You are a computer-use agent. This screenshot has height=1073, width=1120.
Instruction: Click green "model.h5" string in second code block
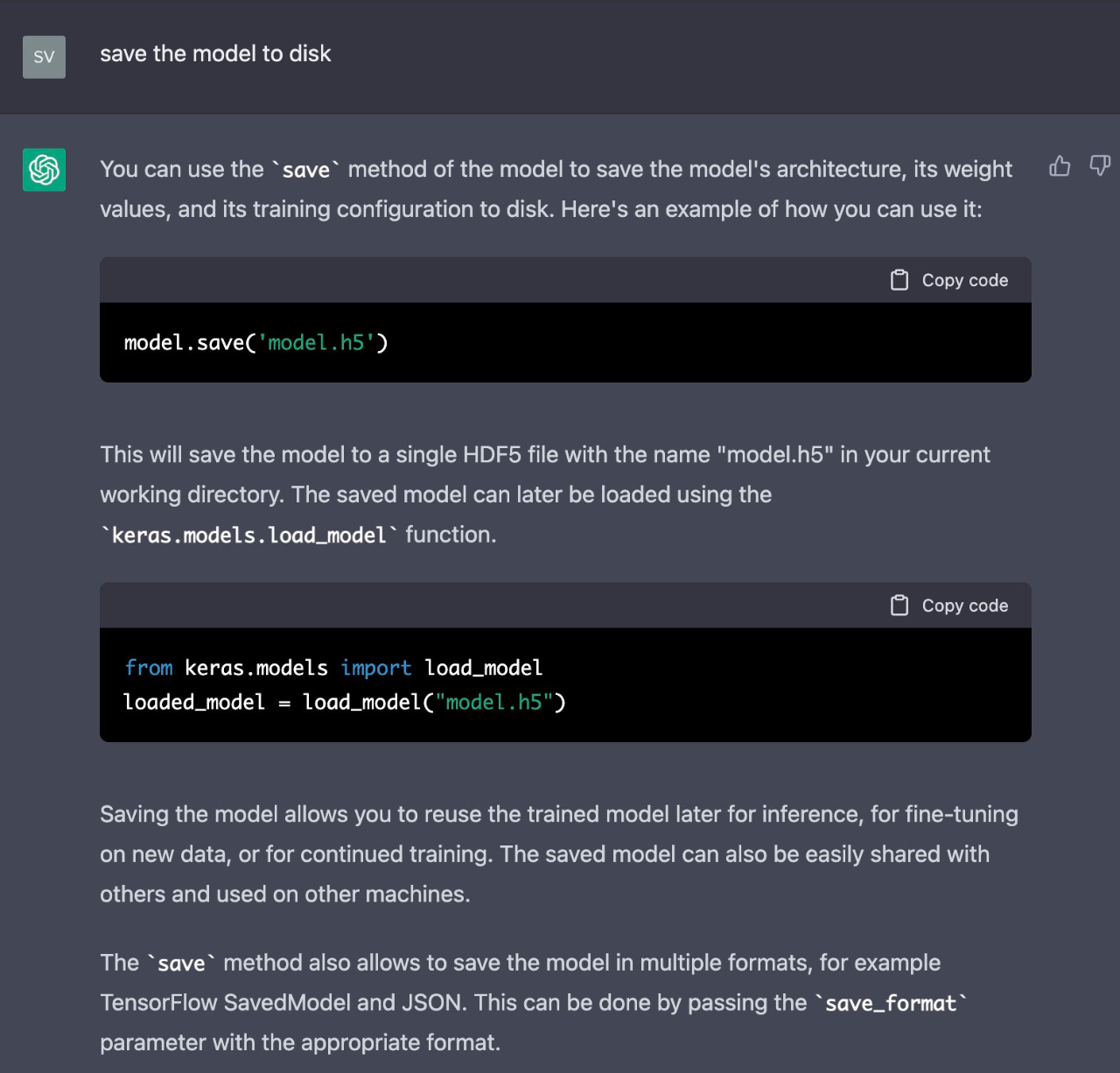point(494,703)
